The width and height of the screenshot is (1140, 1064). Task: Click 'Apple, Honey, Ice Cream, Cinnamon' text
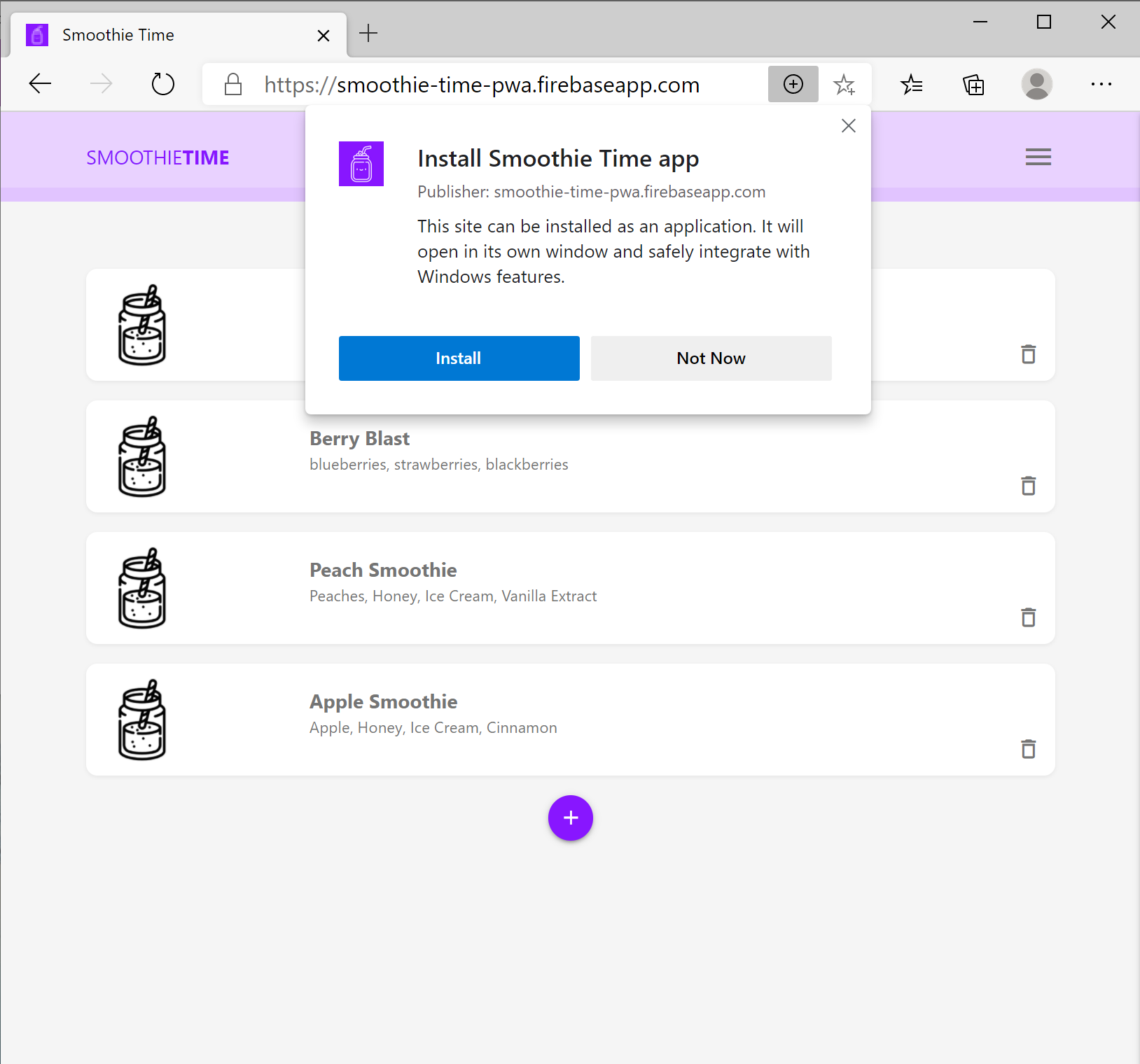point(433,728)
